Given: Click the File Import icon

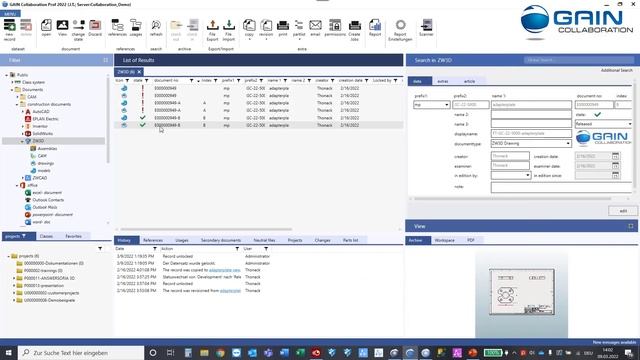Looking at the screenshot, I should coord(229,30).
